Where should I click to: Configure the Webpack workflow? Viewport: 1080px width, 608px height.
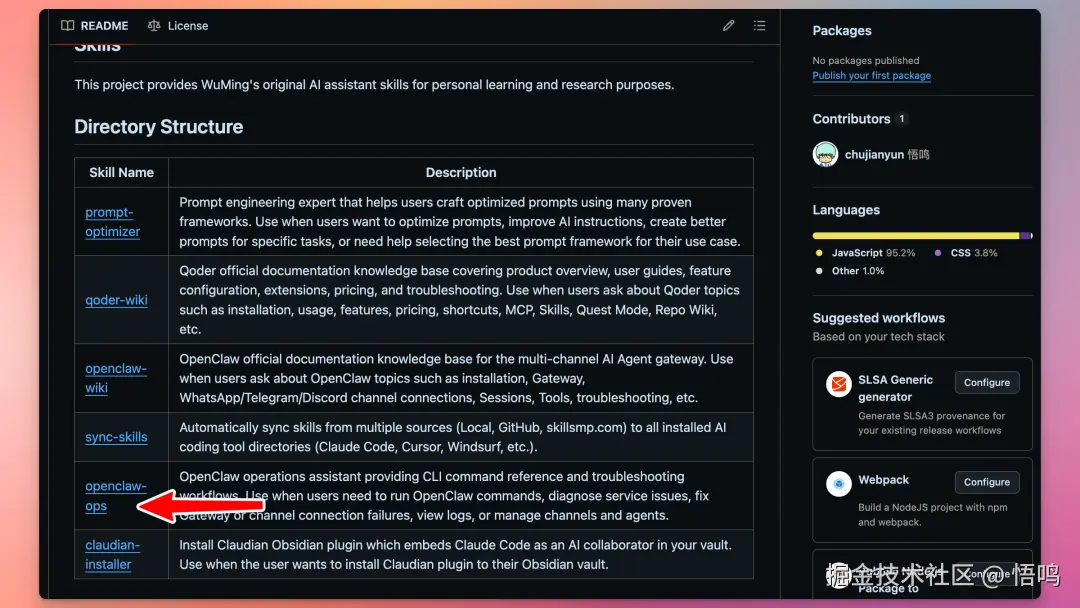coord(986,482)
